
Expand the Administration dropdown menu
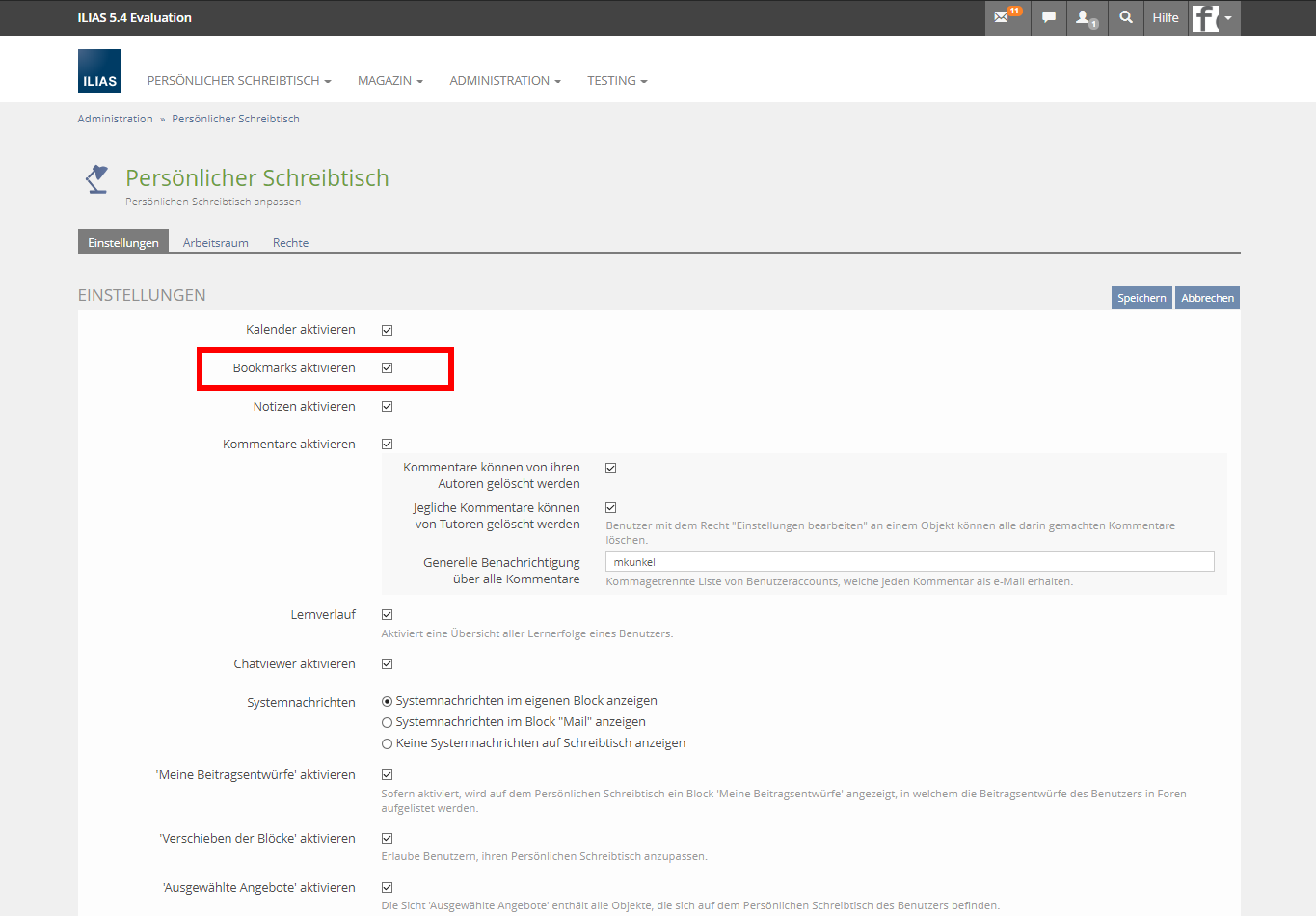[x=504, y=81]
